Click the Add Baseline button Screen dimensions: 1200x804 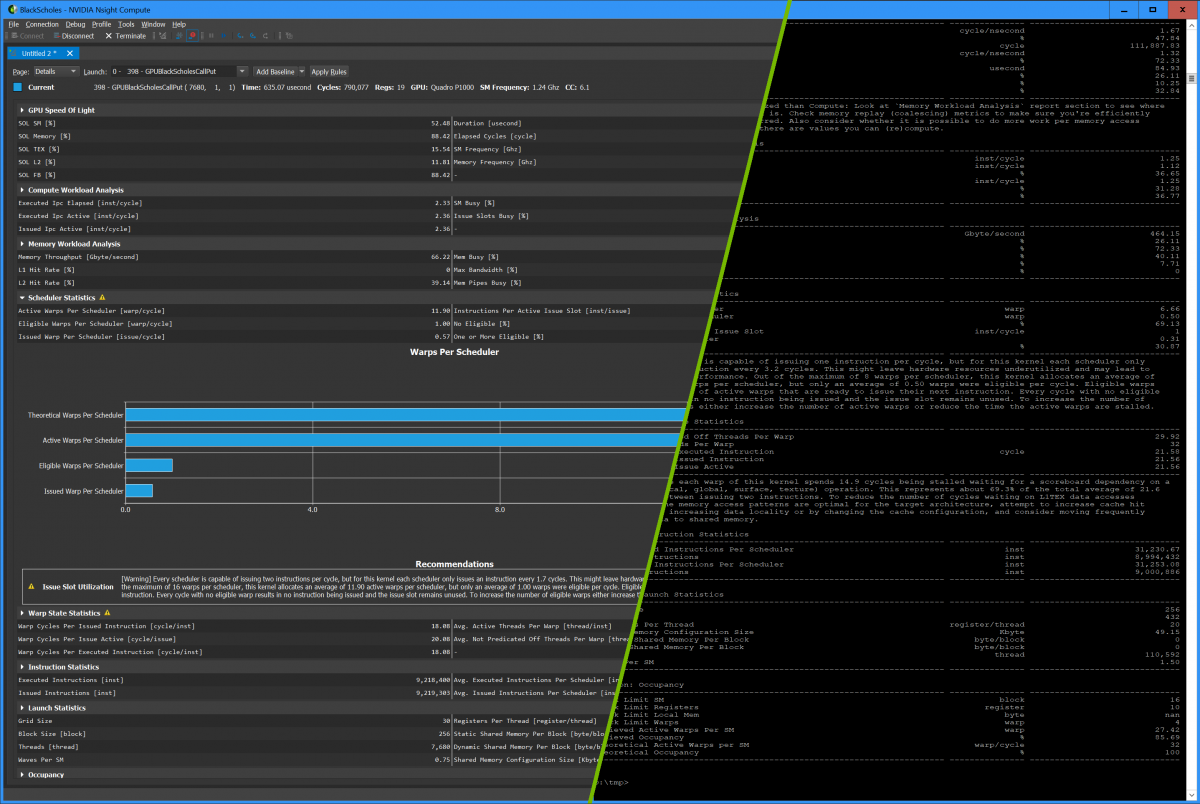(274, 72)
